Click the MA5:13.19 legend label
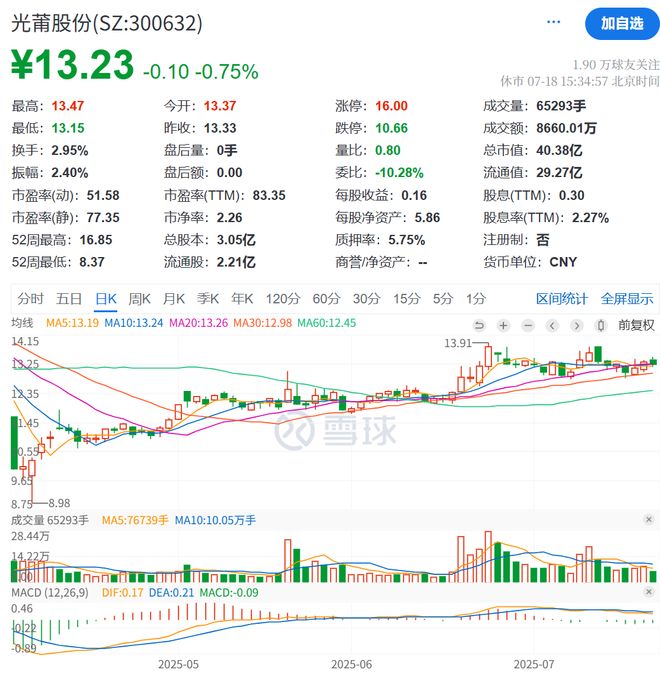The height and width of the screenshot is (681, 660). 73,323
